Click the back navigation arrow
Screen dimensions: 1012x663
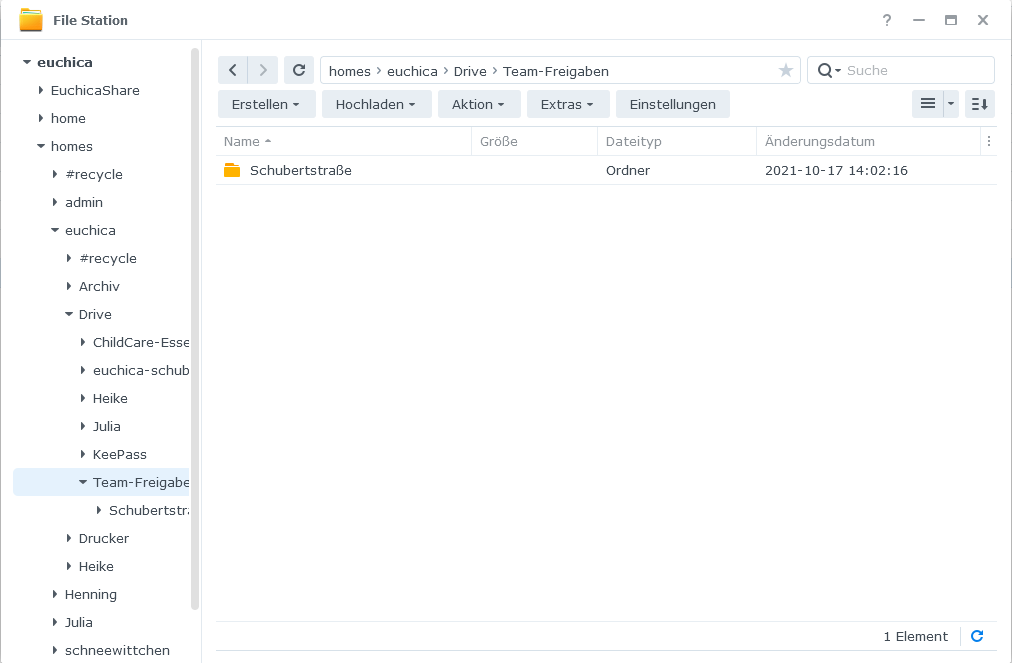pyautogui.click(x=232, y=70)
